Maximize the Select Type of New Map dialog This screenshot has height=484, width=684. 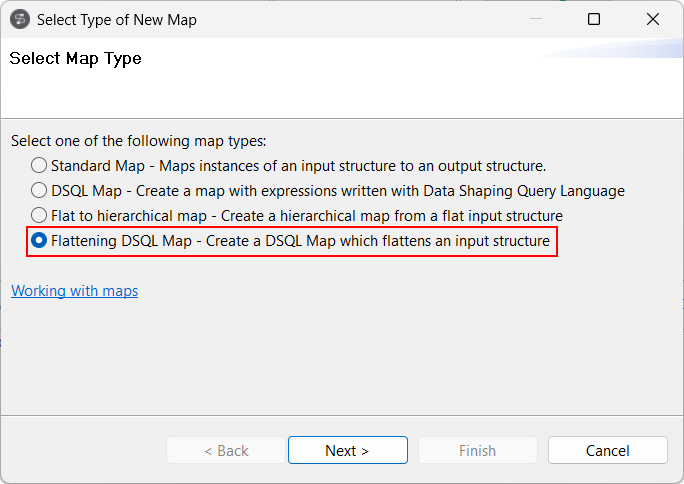(x=594, y=19)
